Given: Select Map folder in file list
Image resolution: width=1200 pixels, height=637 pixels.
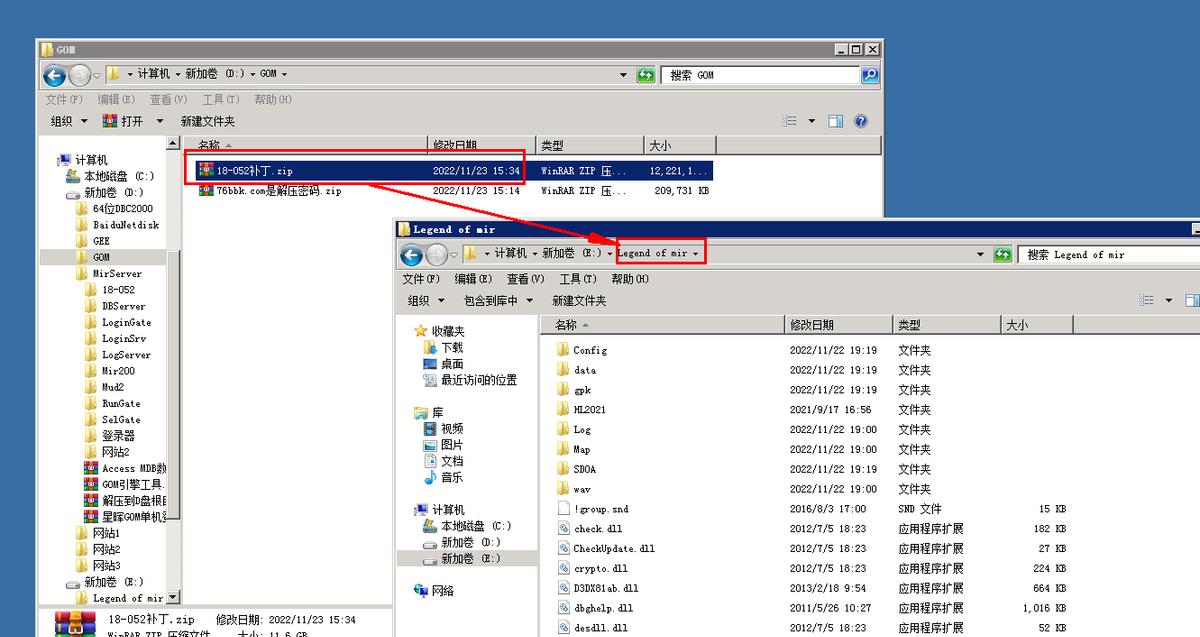Looking at the screenshot, I should [x=582, y=449].
